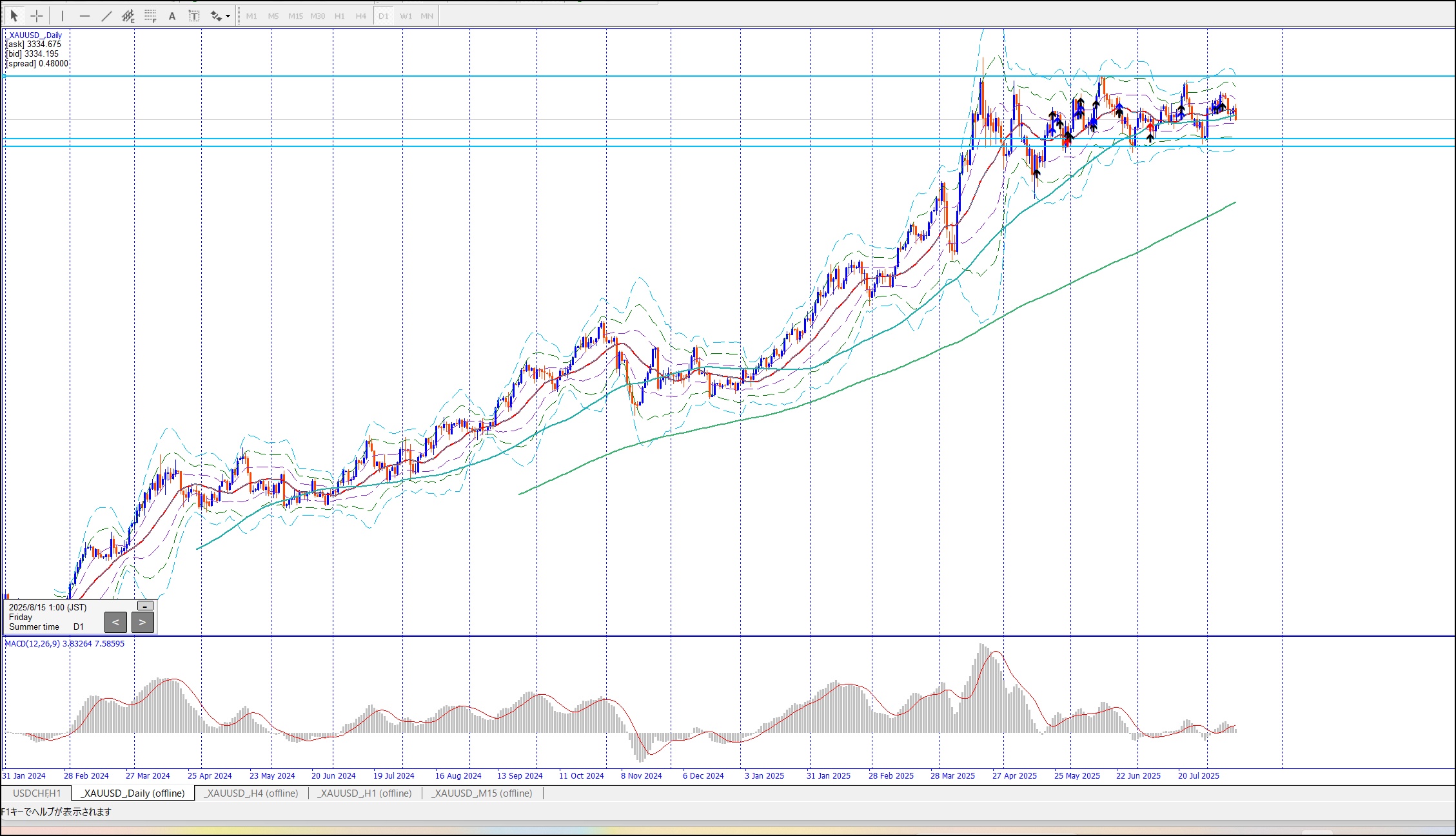The height and width of the screenshot is (836, 1456).
Task: Select the vertical line drawing tool
Action: [63, 15]
